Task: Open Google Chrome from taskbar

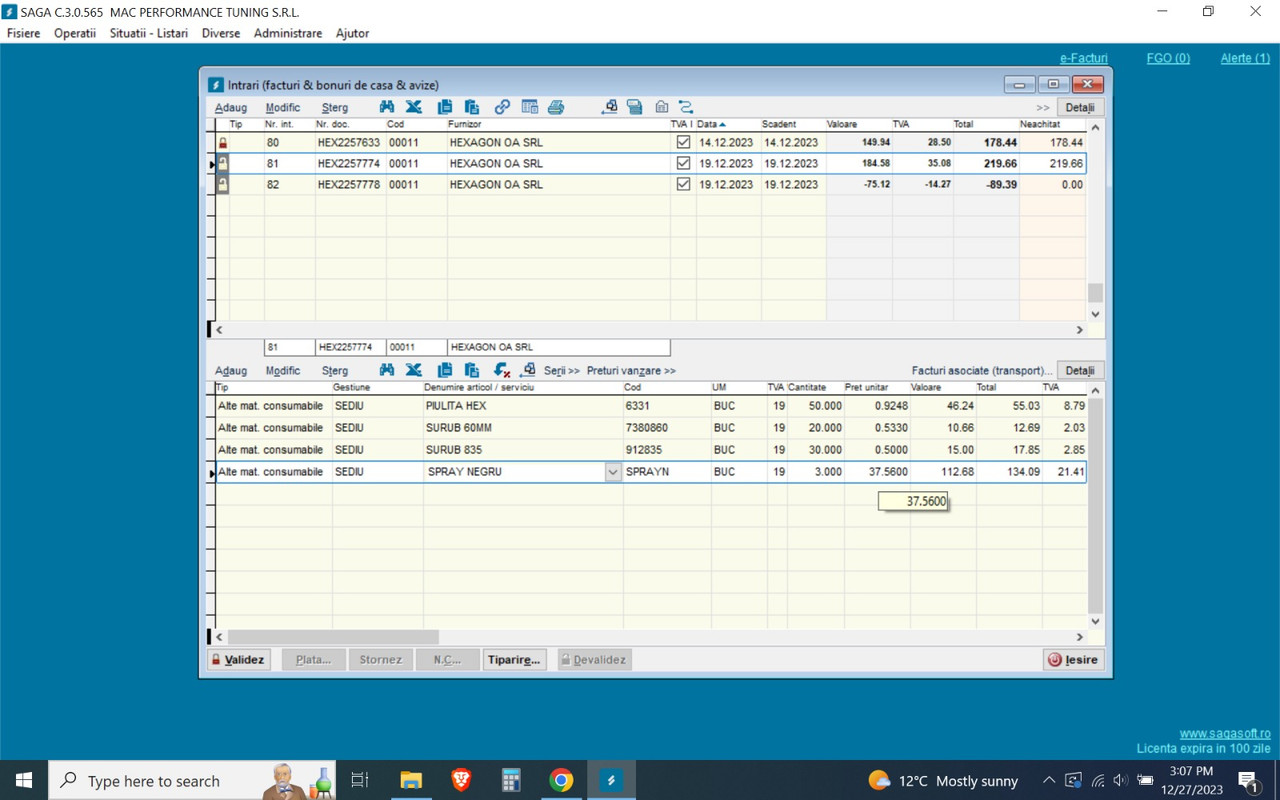Action: coord(561,780)
